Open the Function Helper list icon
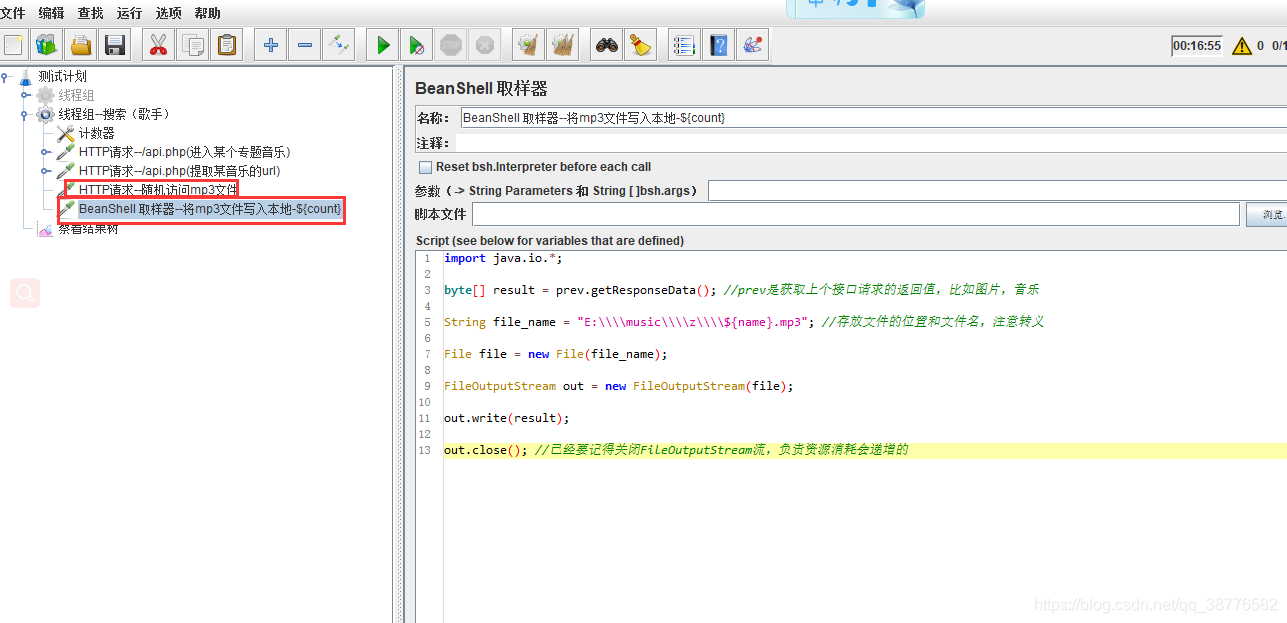The height and width of the screenshot is (623, 1287). point(684,44)
